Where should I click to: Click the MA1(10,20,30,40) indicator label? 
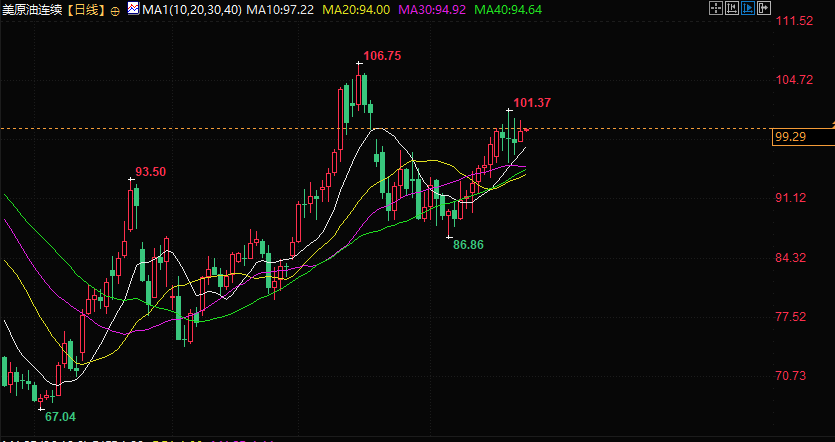pos(192,10)
